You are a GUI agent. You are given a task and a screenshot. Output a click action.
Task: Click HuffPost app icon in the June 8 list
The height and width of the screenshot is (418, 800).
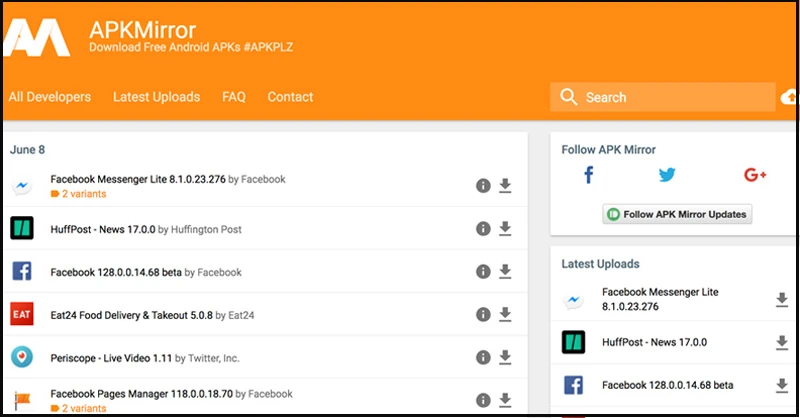[x=22, y=228]
